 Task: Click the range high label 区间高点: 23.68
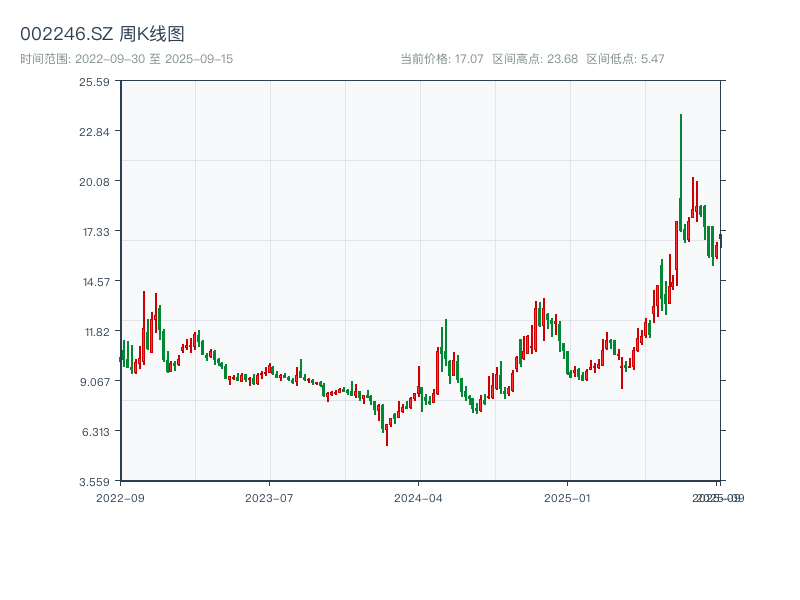[x=535, y=59]
